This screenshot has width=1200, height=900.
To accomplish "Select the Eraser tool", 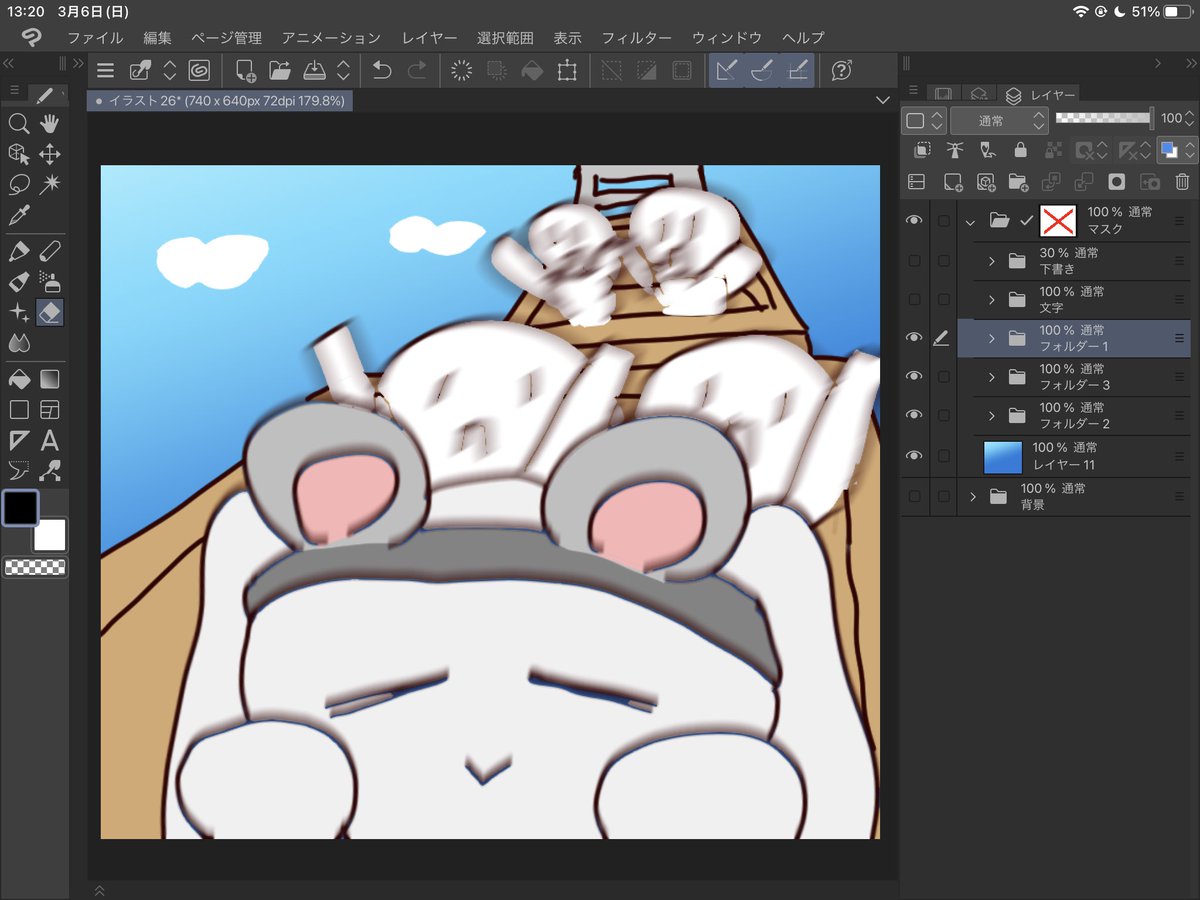I will click(x=49, y=312).
